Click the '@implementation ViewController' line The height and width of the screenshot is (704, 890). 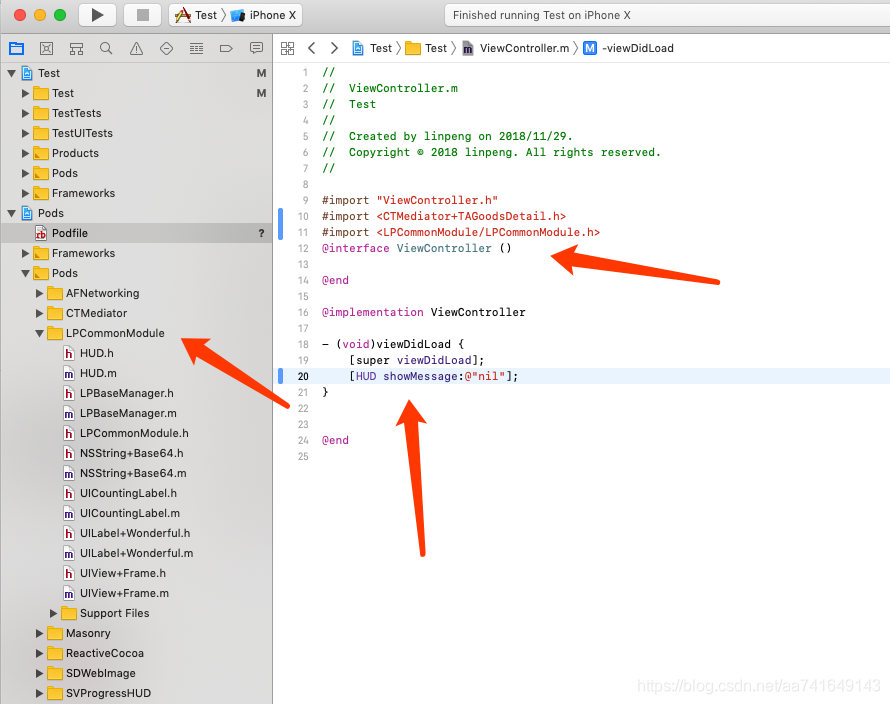pyautogui.click(x=423, y=312)
